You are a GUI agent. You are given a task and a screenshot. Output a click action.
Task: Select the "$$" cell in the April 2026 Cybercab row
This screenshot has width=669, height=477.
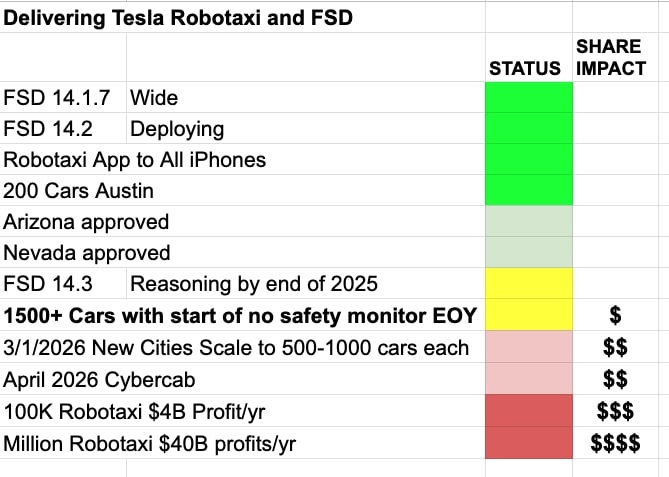tap(616, 378)
